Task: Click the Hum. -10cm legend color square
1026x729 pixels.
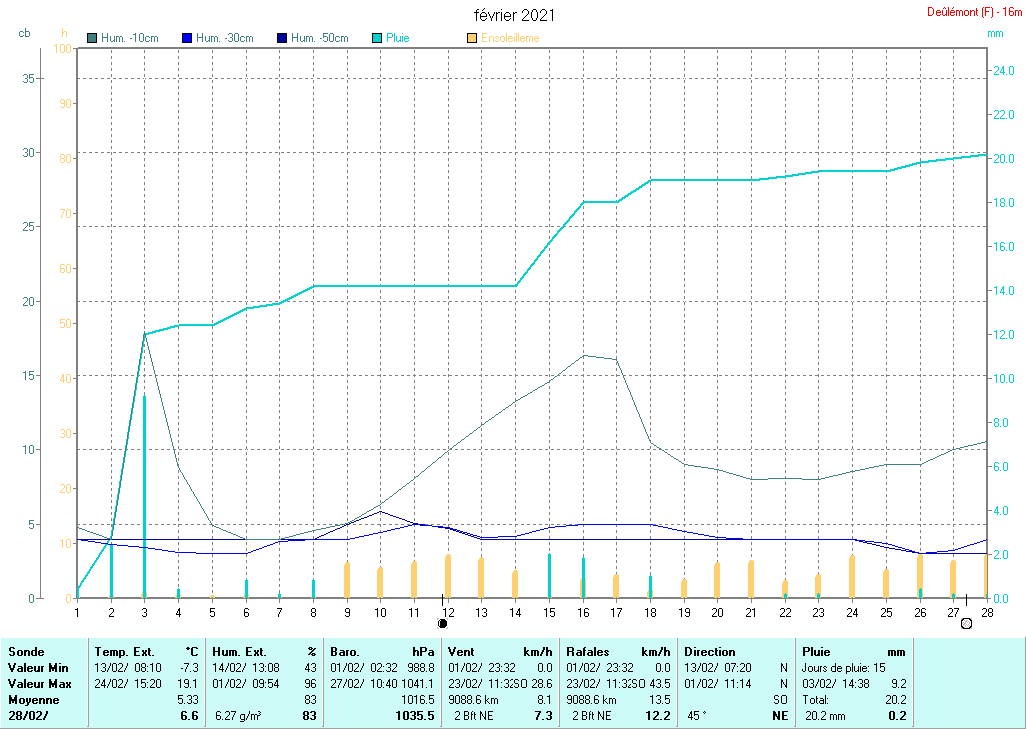Action: (x=93, y=38)
